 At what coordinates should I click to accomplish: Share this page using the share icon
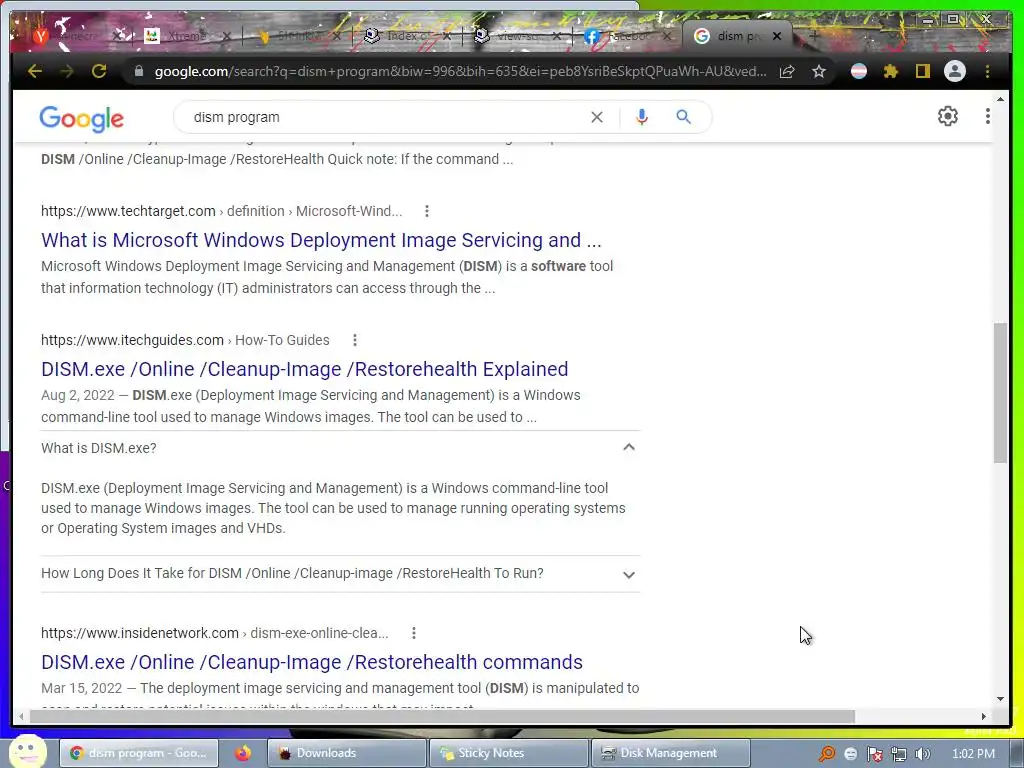tap(787, 71)
